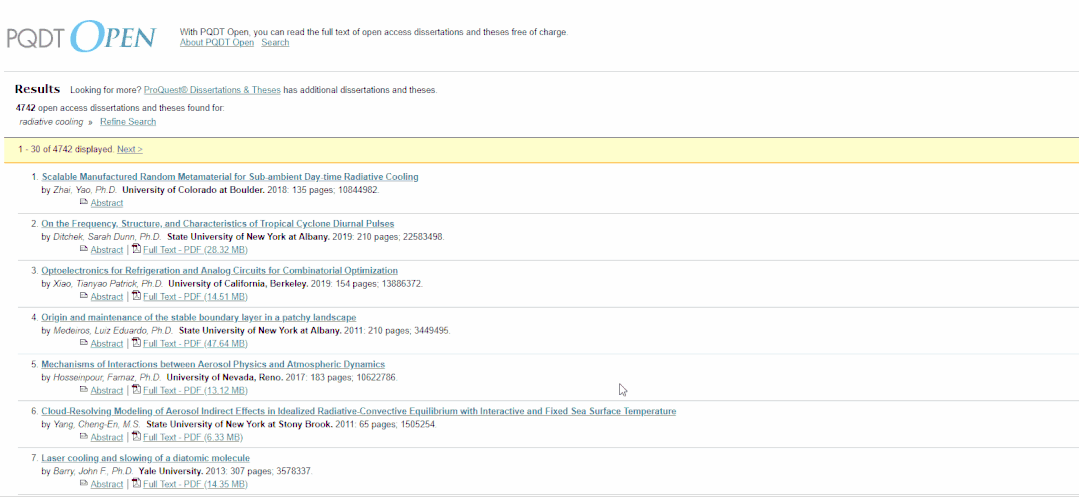Click the PDF icon for Tropical Cyclone Diurnal Pulses
The height and width of the screenshot is (497, 1079).
pyautogui.click(x=137, y=249)
